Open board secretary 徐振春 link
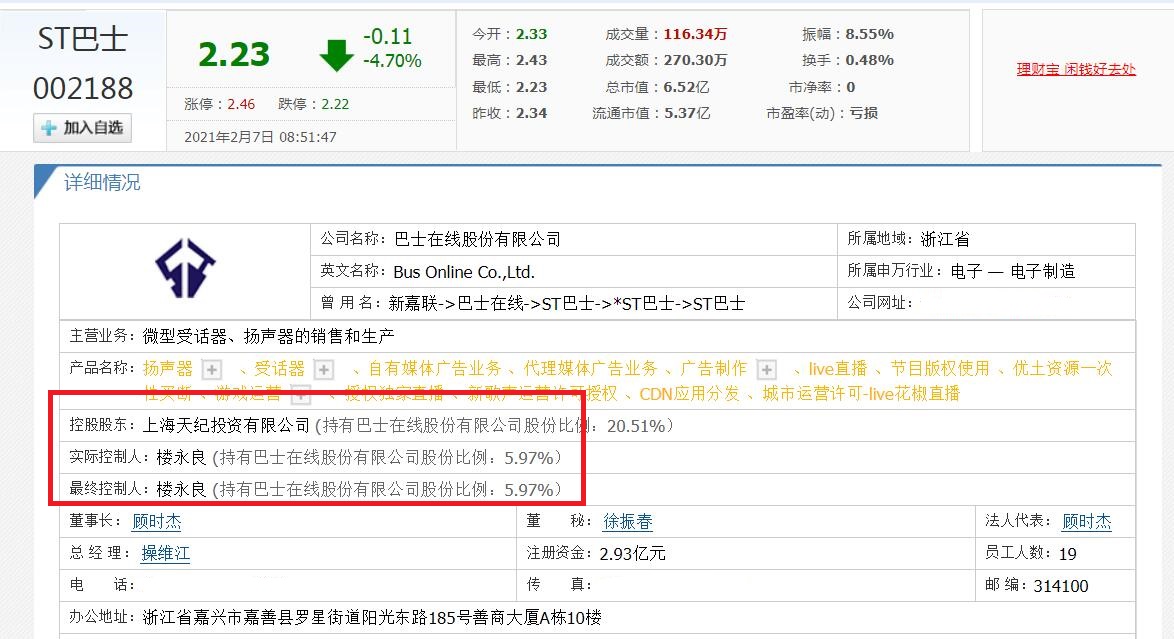1174x639 pixels. pos(627,521)
